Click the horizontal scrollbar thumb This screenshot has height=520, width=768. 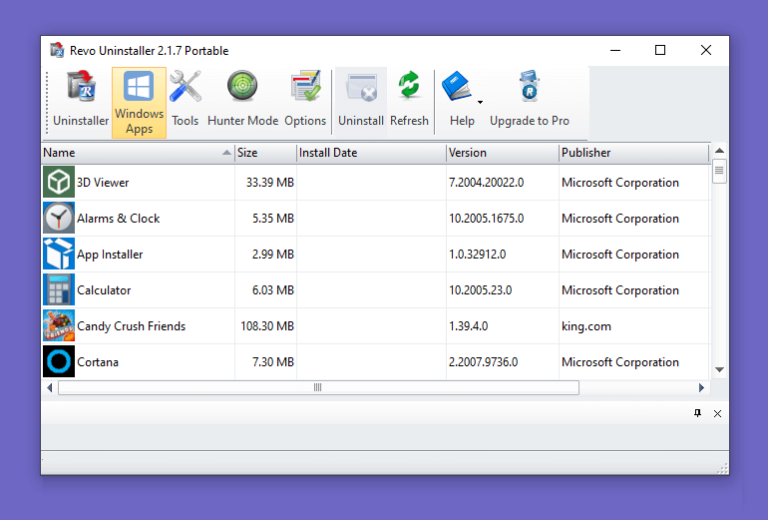click(x=318, y=388)
